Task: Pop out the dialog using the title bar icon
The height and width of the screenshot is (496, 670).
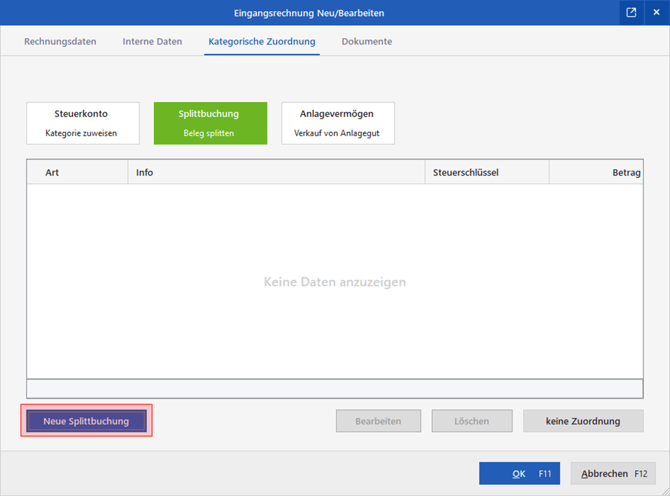Action: 631,13
